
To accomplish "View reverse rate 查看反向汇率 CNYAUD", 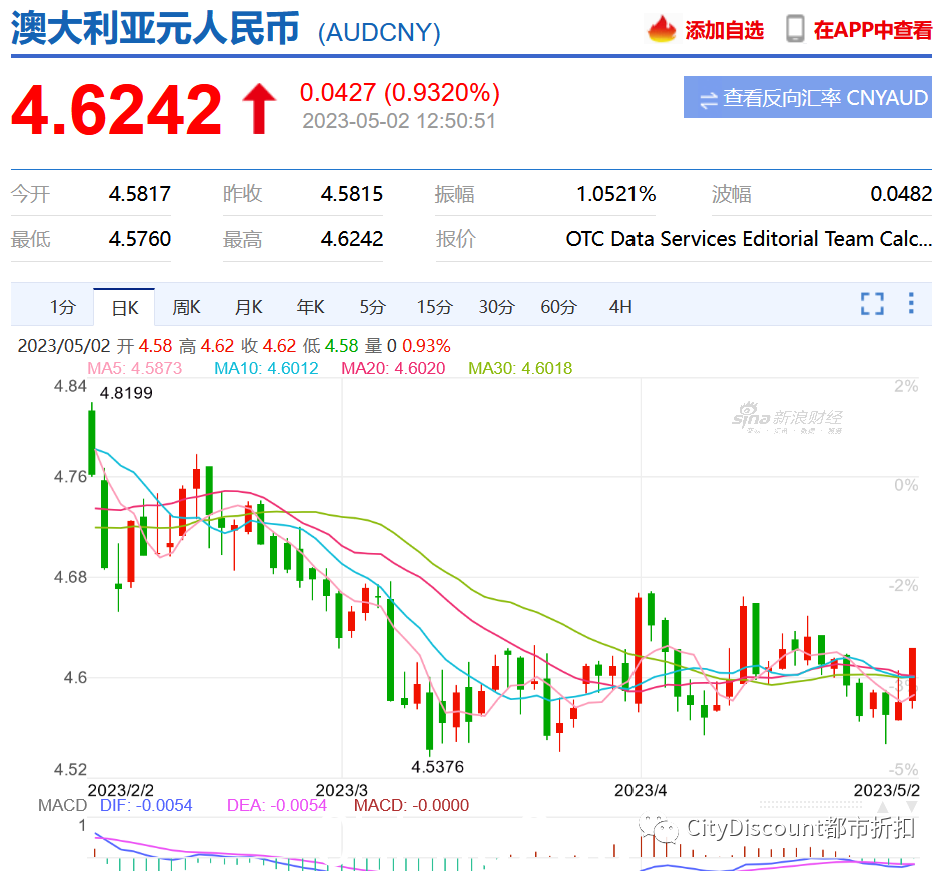I will (x=808, y=97).
